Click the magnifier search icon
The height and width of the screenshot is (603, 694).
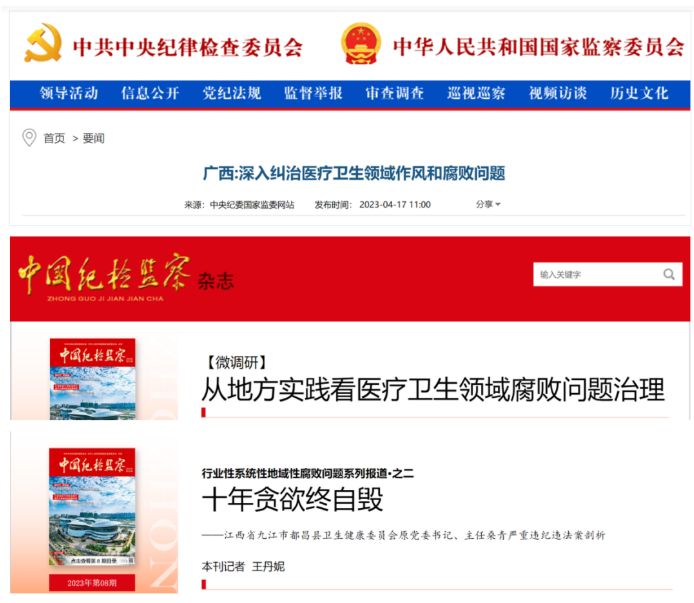click(669, 274)
